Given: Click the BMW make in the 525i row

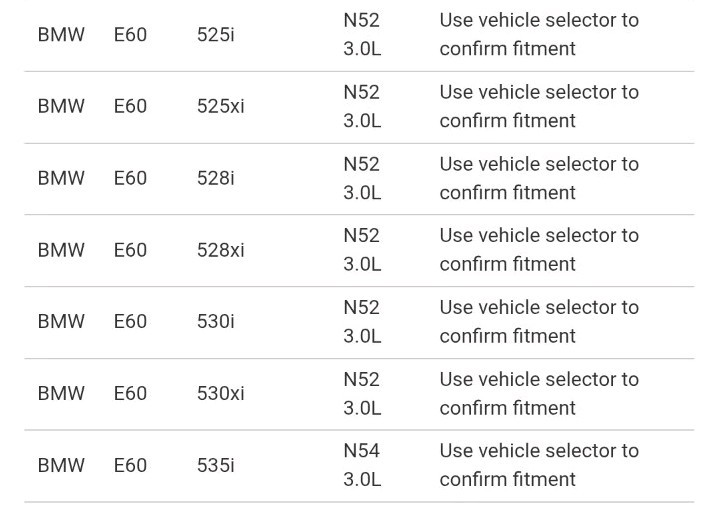Looking at the screenshot, I should [x=61, y=34].
